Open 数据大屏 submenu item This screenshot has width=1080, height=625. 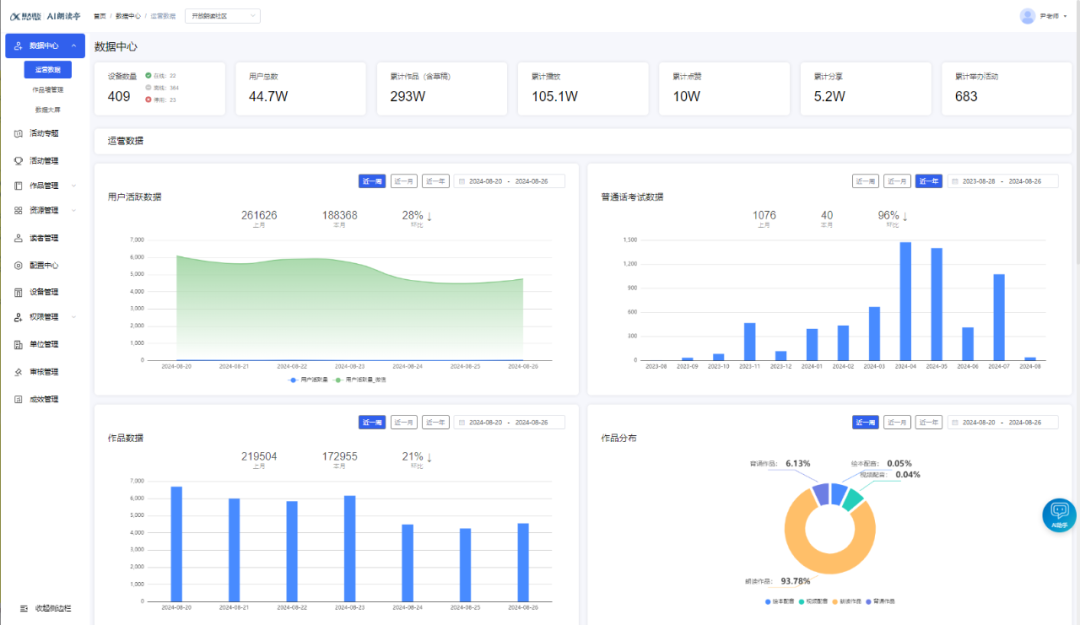(48, 110)
